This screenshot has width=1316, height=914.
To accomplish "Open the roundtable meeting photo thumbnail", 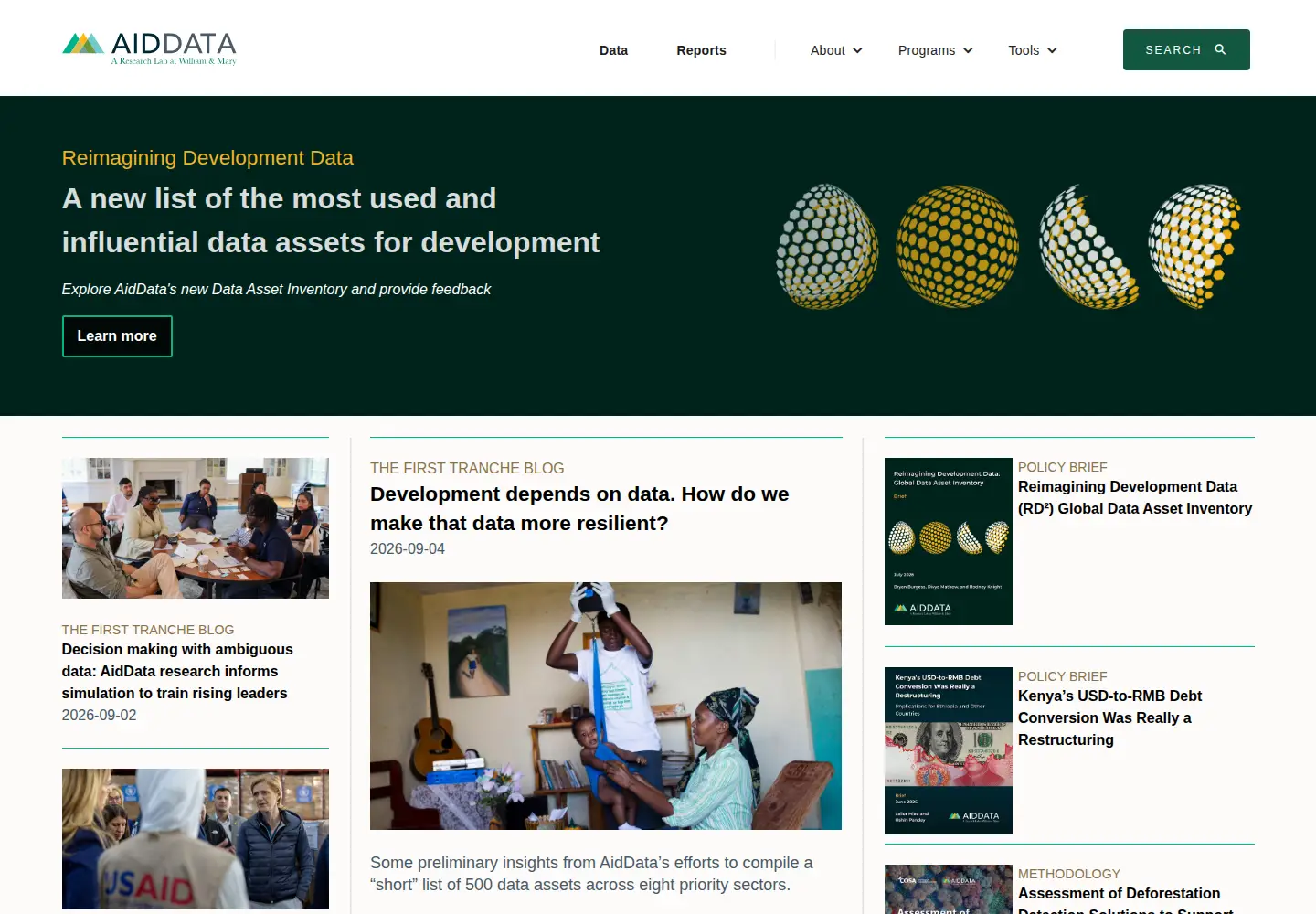I will 196,528.
